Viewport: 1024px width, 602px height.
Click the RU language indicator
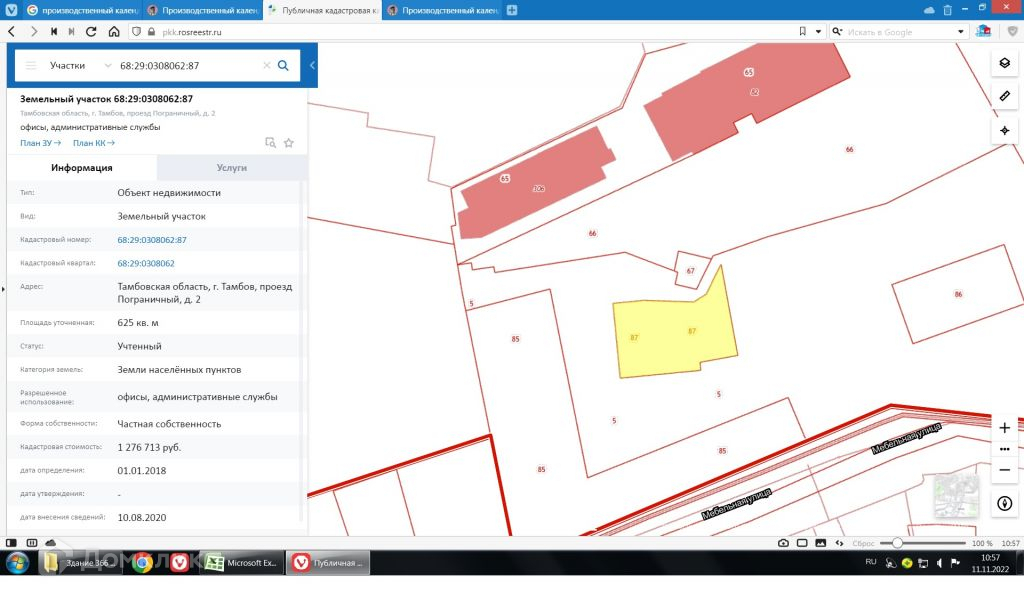[x=871, y=562]
